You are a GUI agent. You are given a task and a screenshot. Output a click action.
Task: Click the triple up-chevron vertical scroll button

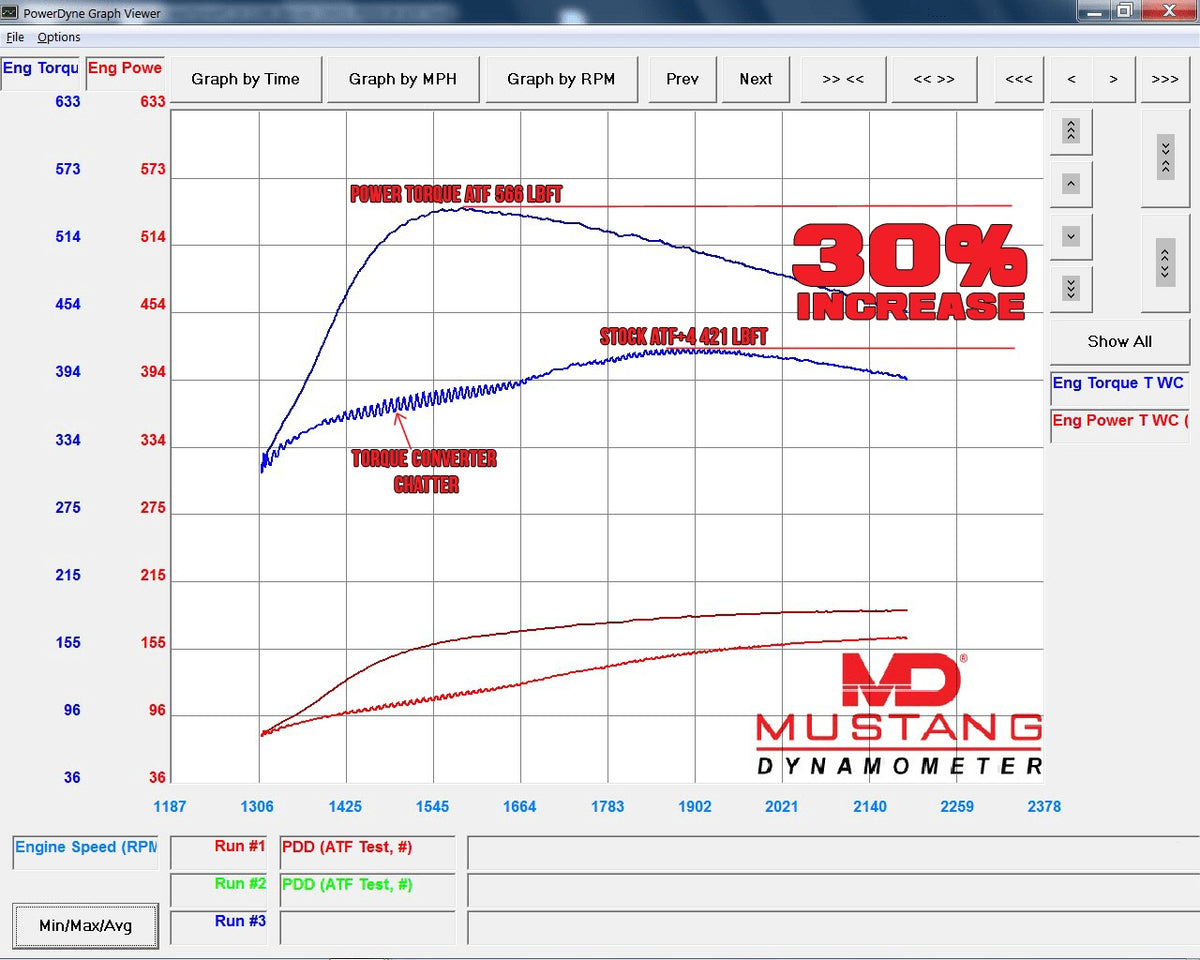coord(1071,131)
